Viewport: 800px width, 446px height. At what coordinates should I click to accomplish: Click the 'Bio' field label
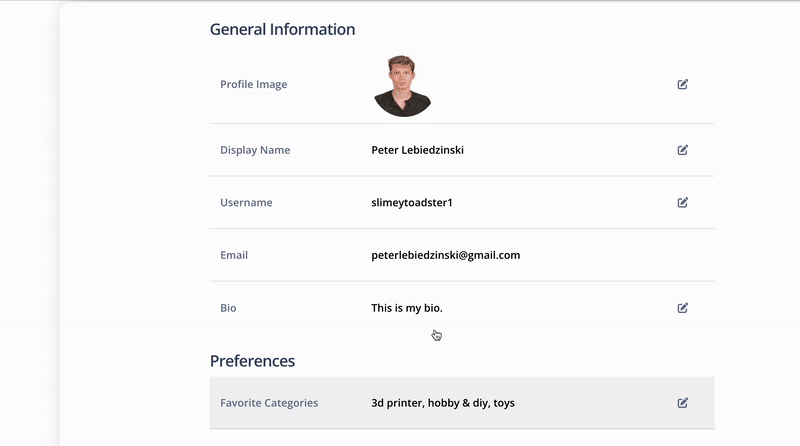tap(228, 308)
